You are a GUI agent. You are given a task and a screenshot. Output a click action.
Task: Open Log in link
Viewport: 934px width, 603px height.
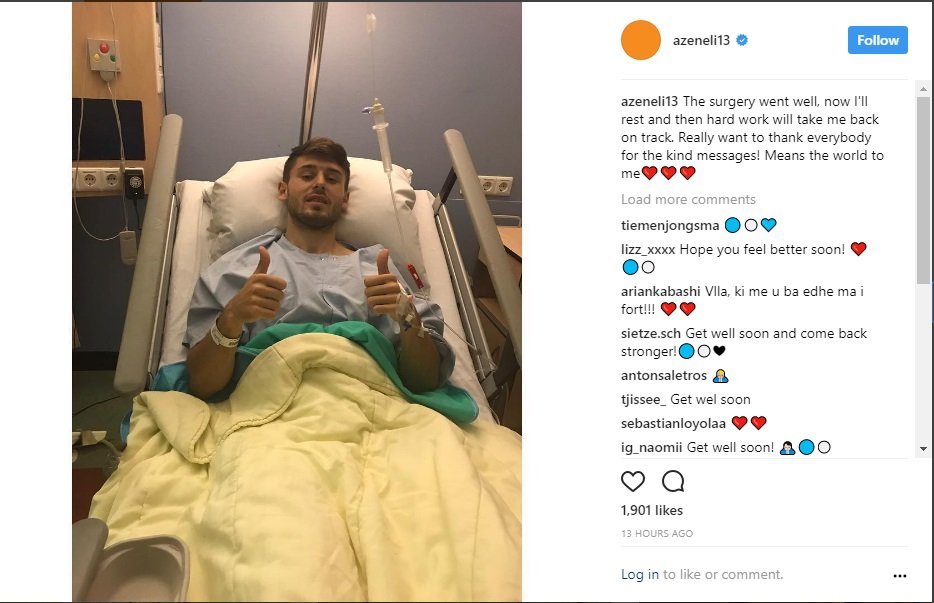[640, 574]
